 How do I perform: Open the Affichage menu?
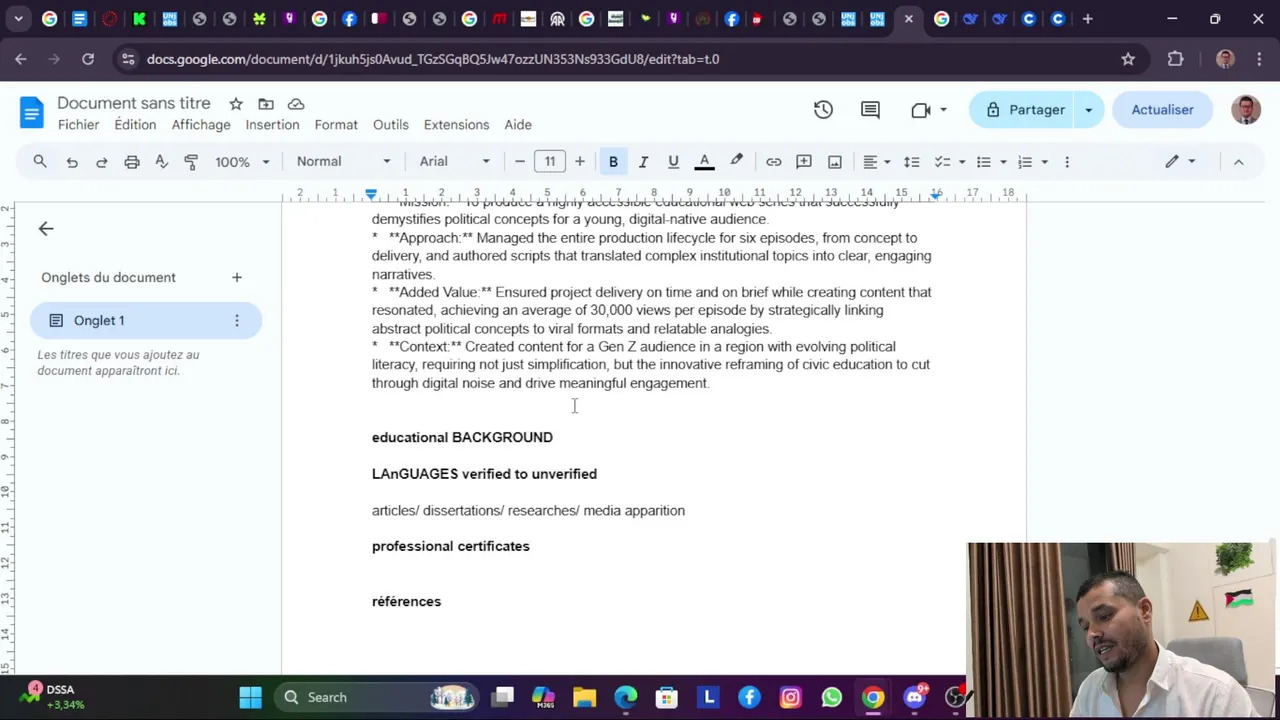tap(201, 125)
